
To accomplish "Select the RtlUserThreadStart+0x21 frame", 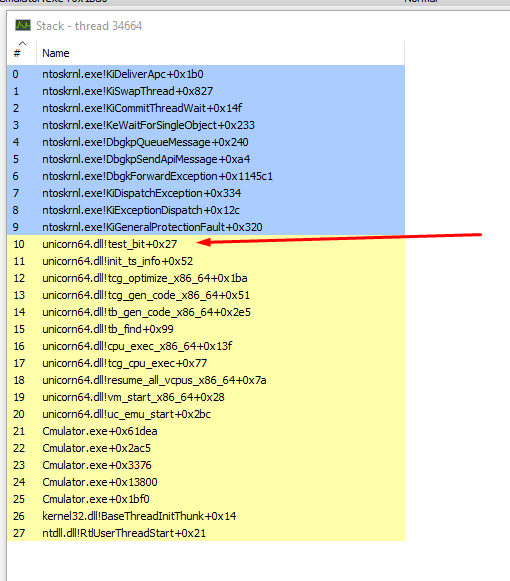I will 206,534.
